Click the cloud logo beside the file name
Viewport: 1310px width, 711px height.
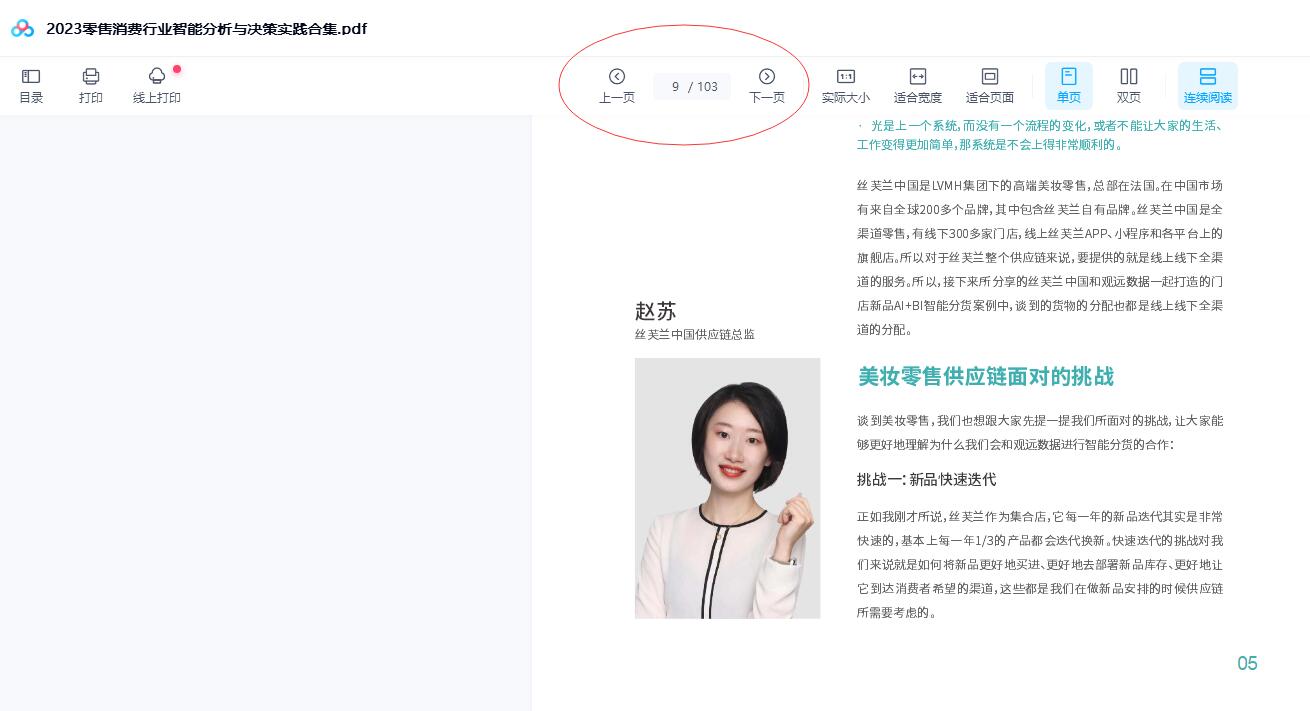pos(22,28)
